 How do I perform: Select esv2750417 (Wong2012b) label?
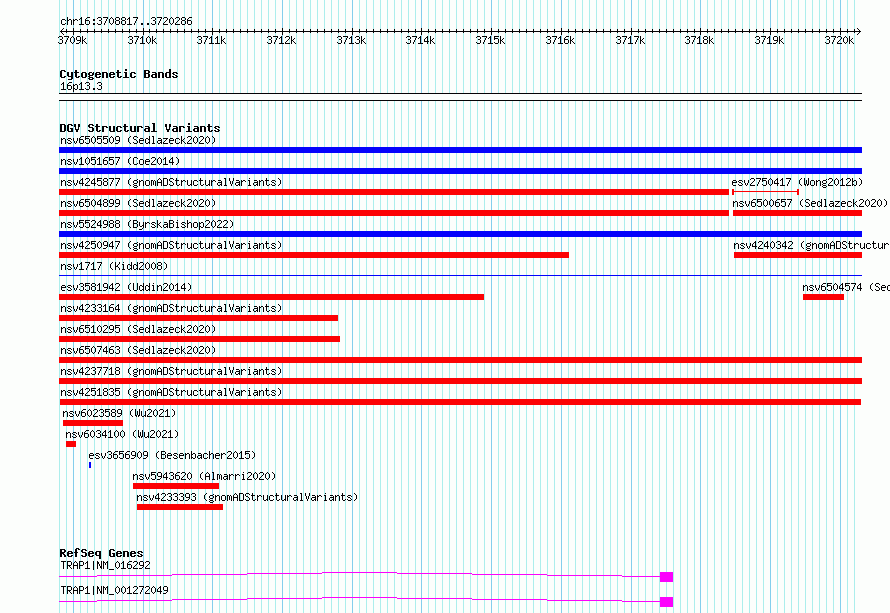click(797, 182)
